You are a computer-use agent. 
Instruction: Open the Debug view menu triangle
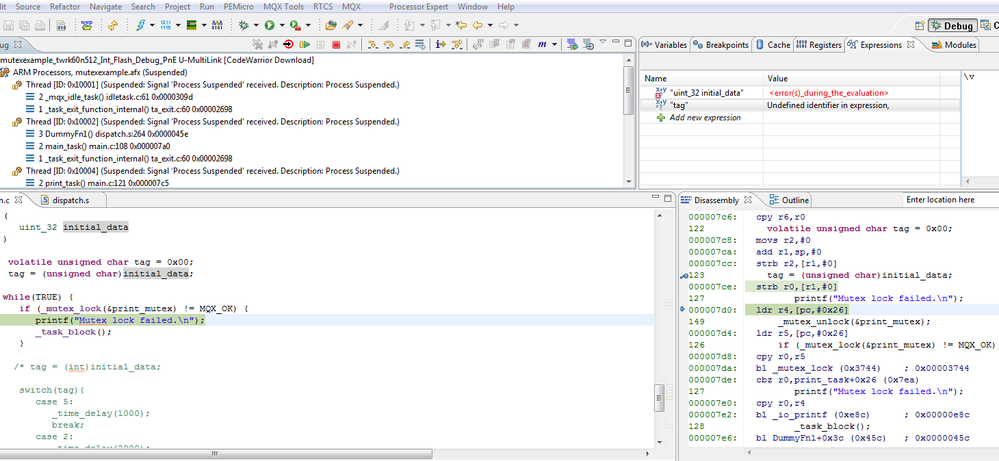[603, 41]
